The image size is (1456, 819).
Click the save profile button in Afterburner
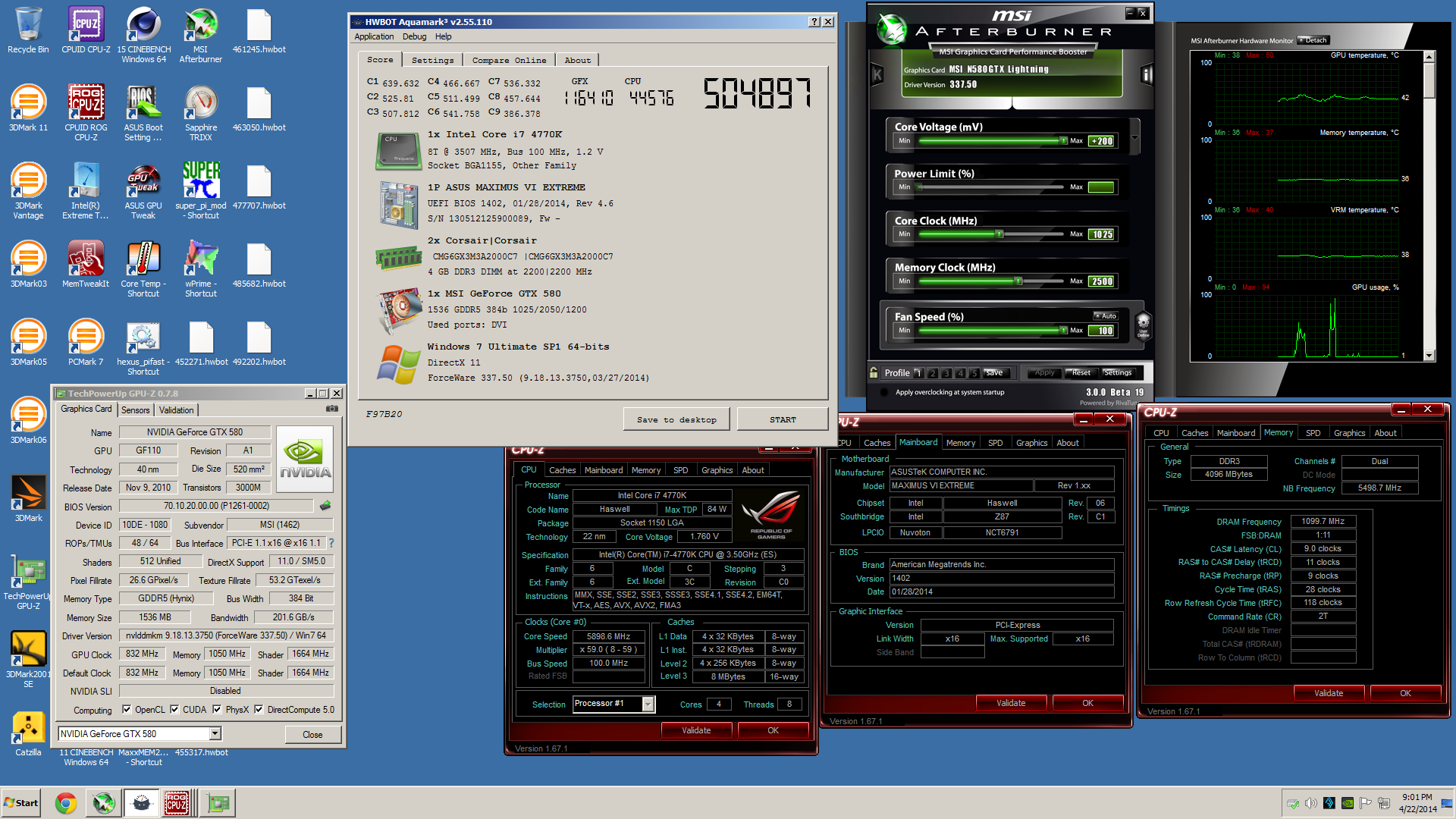[x=993, y=372]
